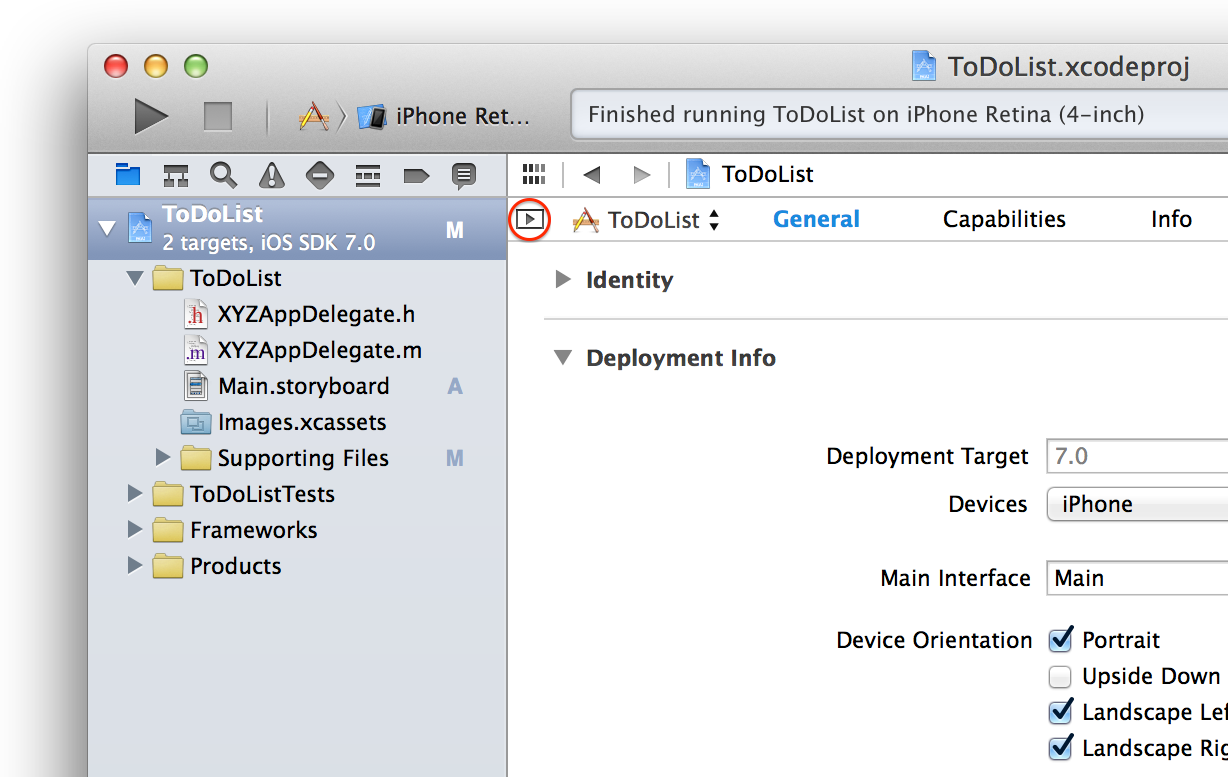
Task: Select the ToDoList group folder
Action: [218, 278]
